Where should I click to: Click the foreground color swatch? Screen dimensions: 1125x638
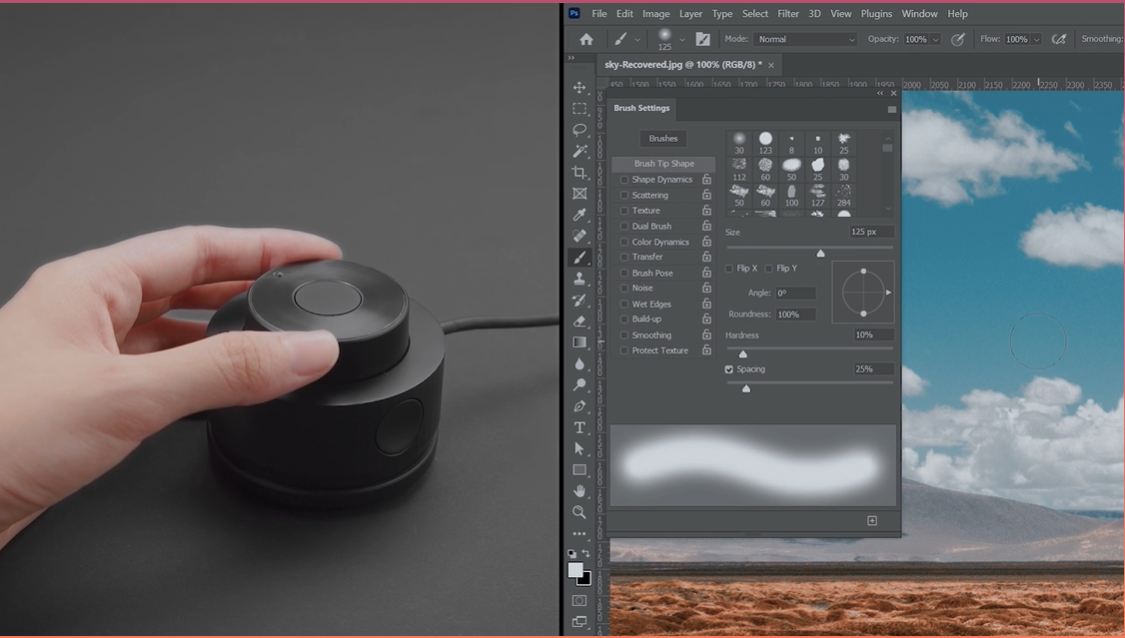tap(575, 569)
